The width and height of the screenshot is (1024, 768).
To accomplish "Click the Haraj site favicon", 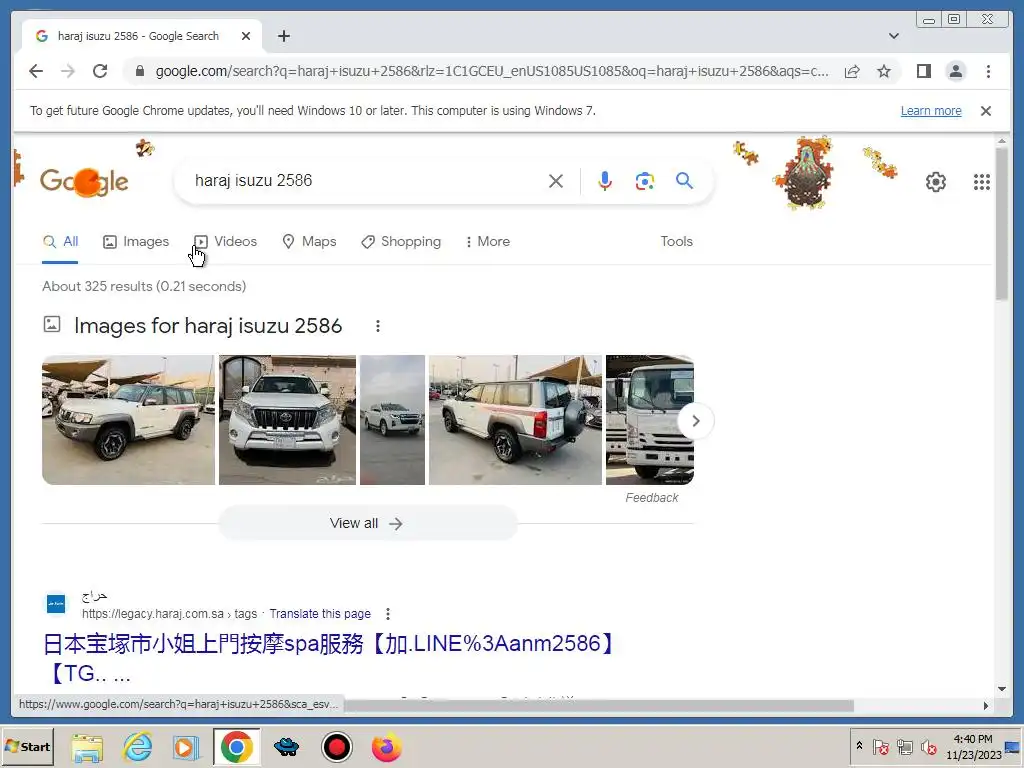I will tap(56, 604).
